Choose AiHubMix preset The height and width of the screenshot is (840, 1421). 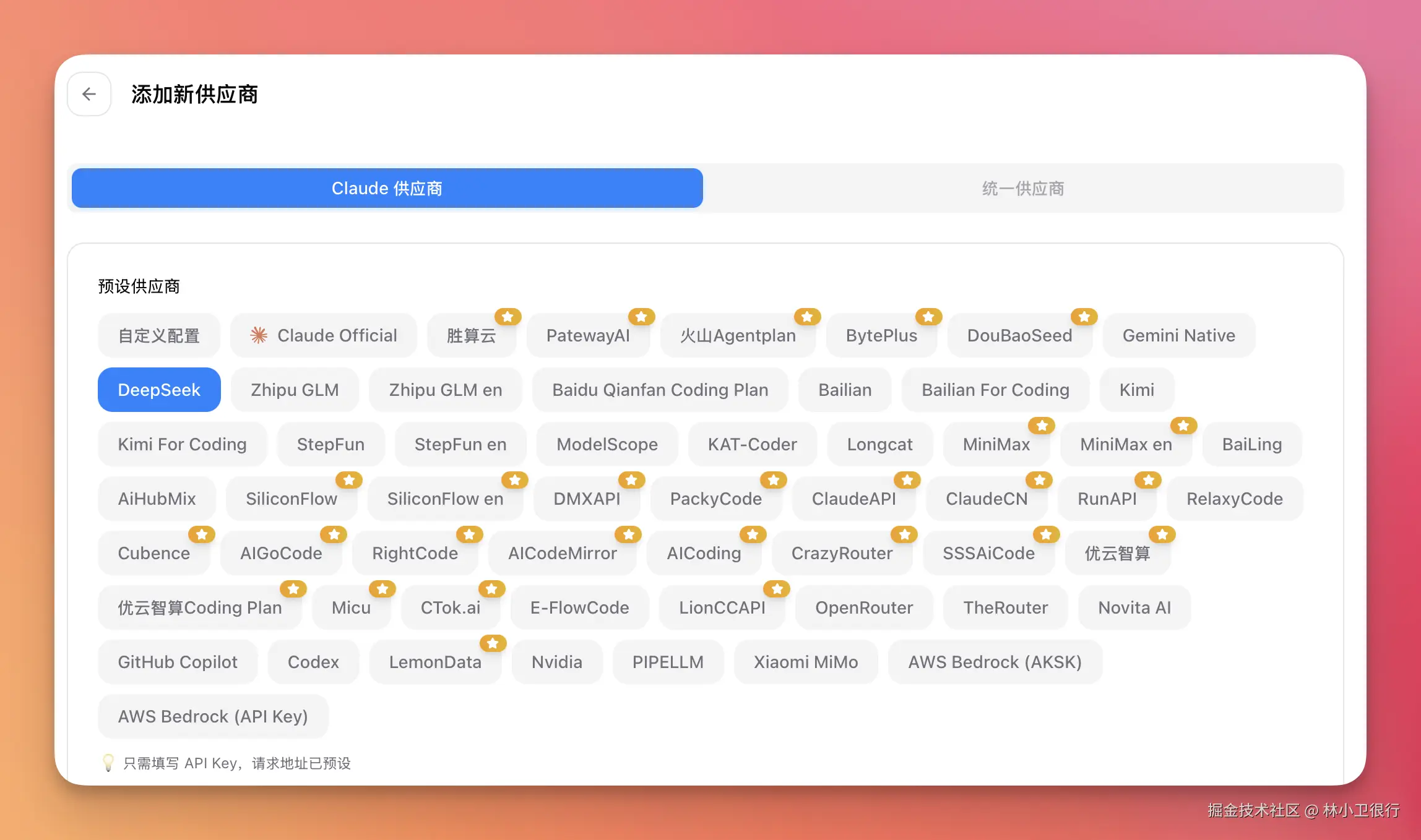157,499
